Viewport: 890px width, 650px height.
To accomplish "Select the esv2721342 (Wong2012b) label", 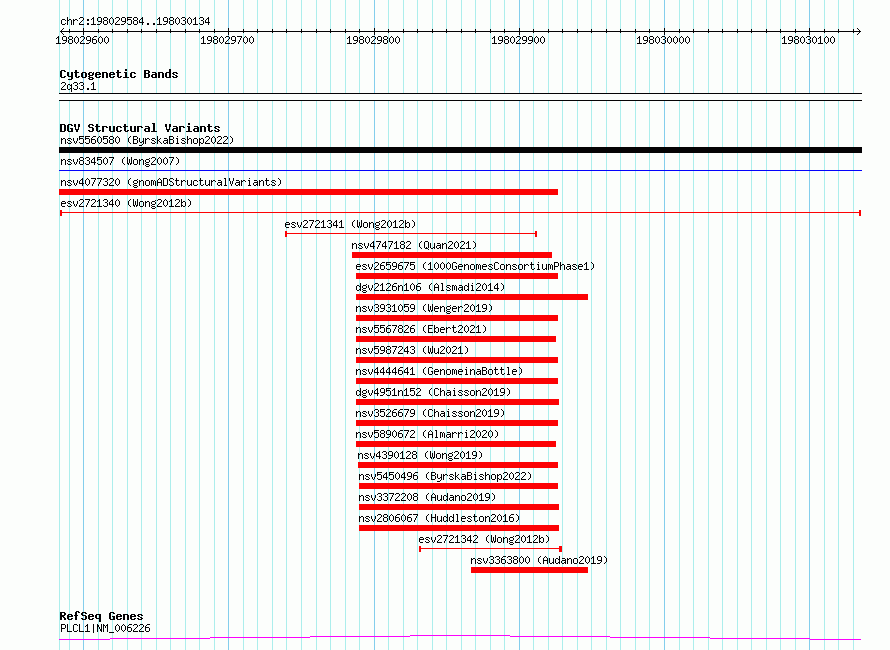I will [484, 539].
